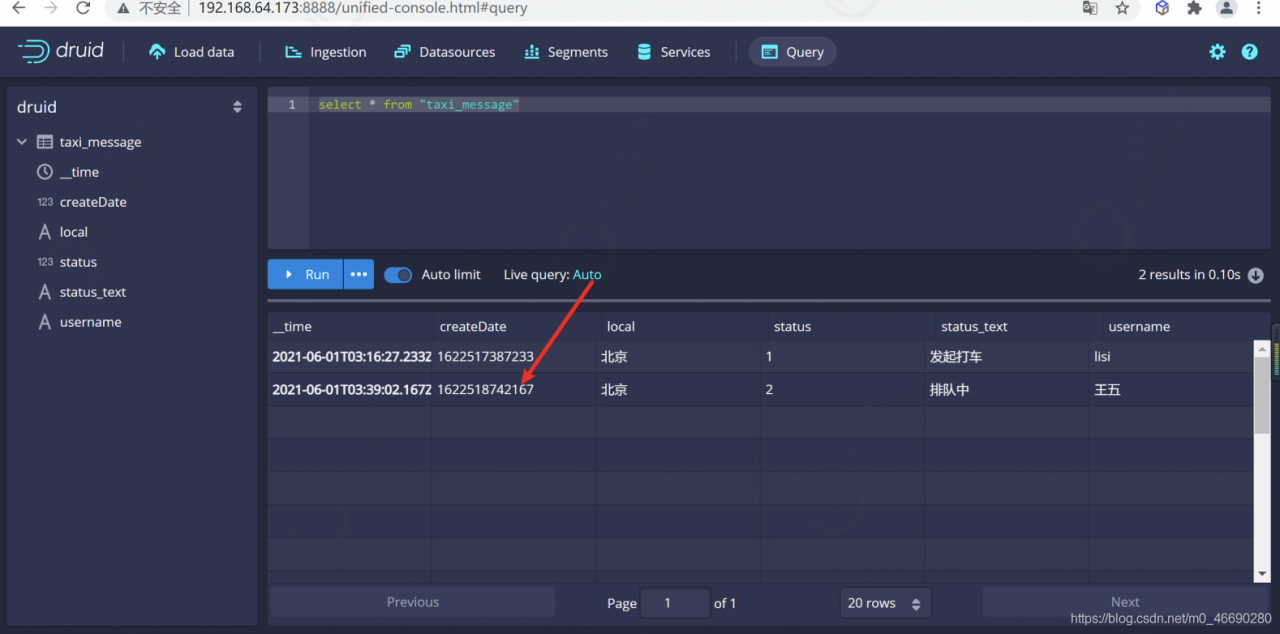
Task: Click the createDate number type icon
Action: pyautogui.click(x=45, y=202)
